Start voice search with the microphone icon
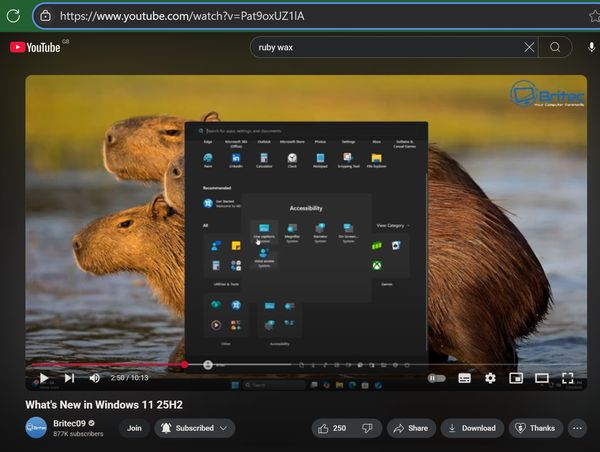Viewport: 600px width, 452px height. click(591, 47)
